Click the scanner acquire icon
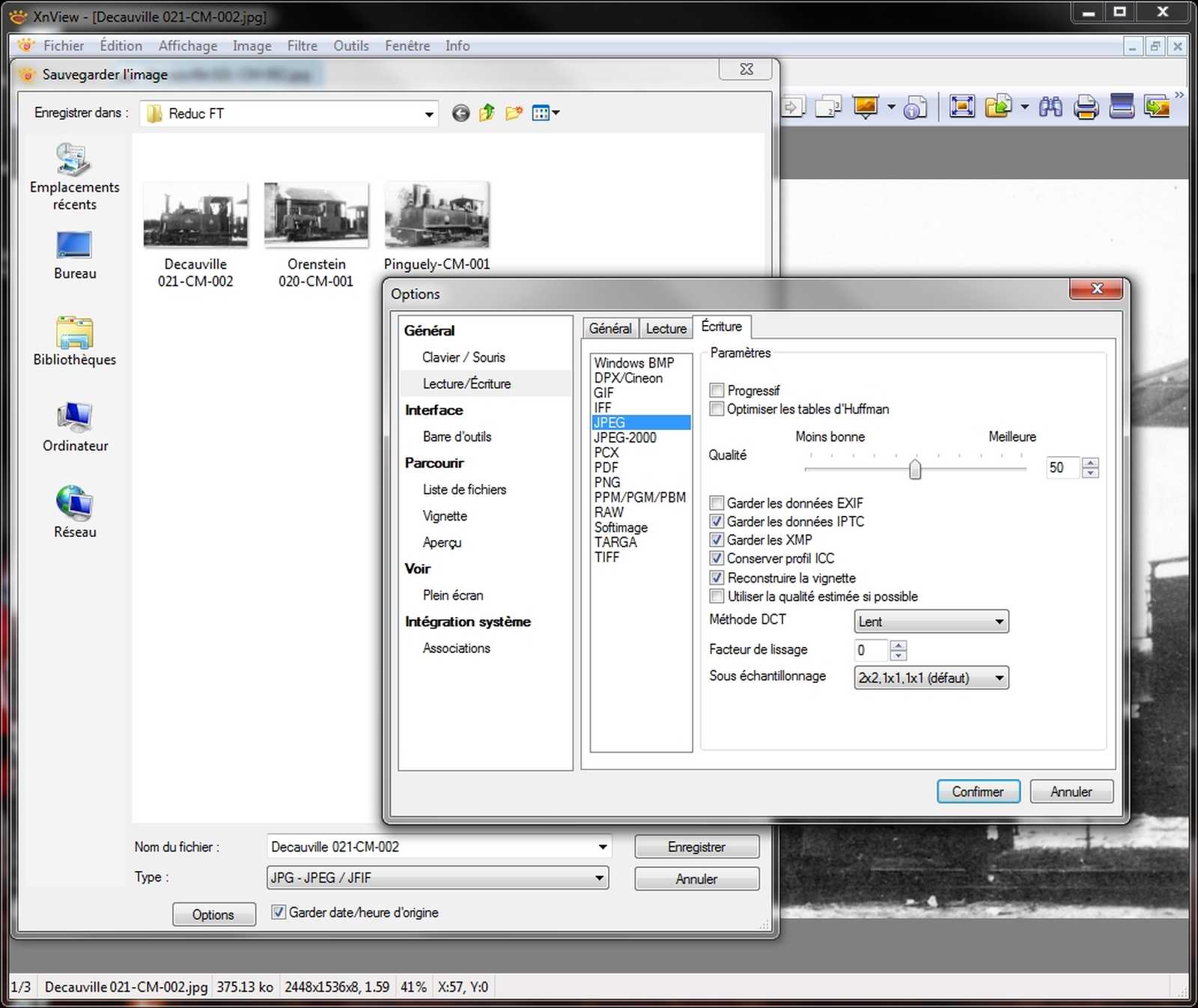This screenshot has height=1008, width=1198. pyautogui.click(x=1122, y=107)
